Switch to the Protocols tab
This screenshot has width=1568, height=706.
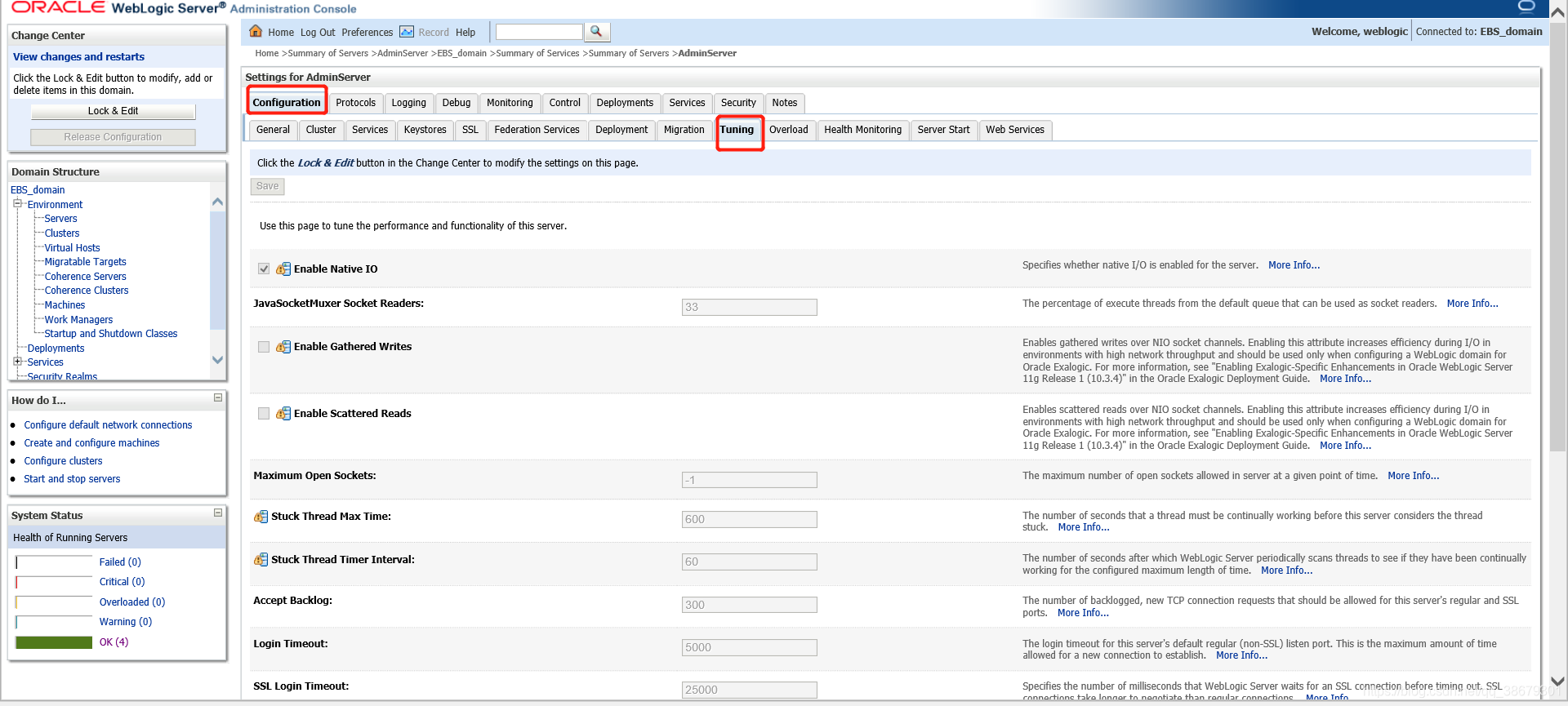click(356, 103)
